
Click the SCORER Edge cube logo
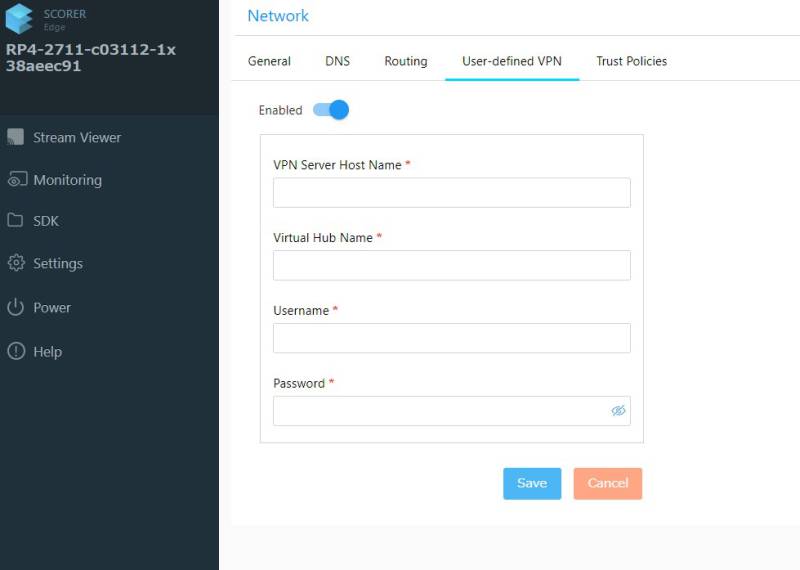click(20, 19)
